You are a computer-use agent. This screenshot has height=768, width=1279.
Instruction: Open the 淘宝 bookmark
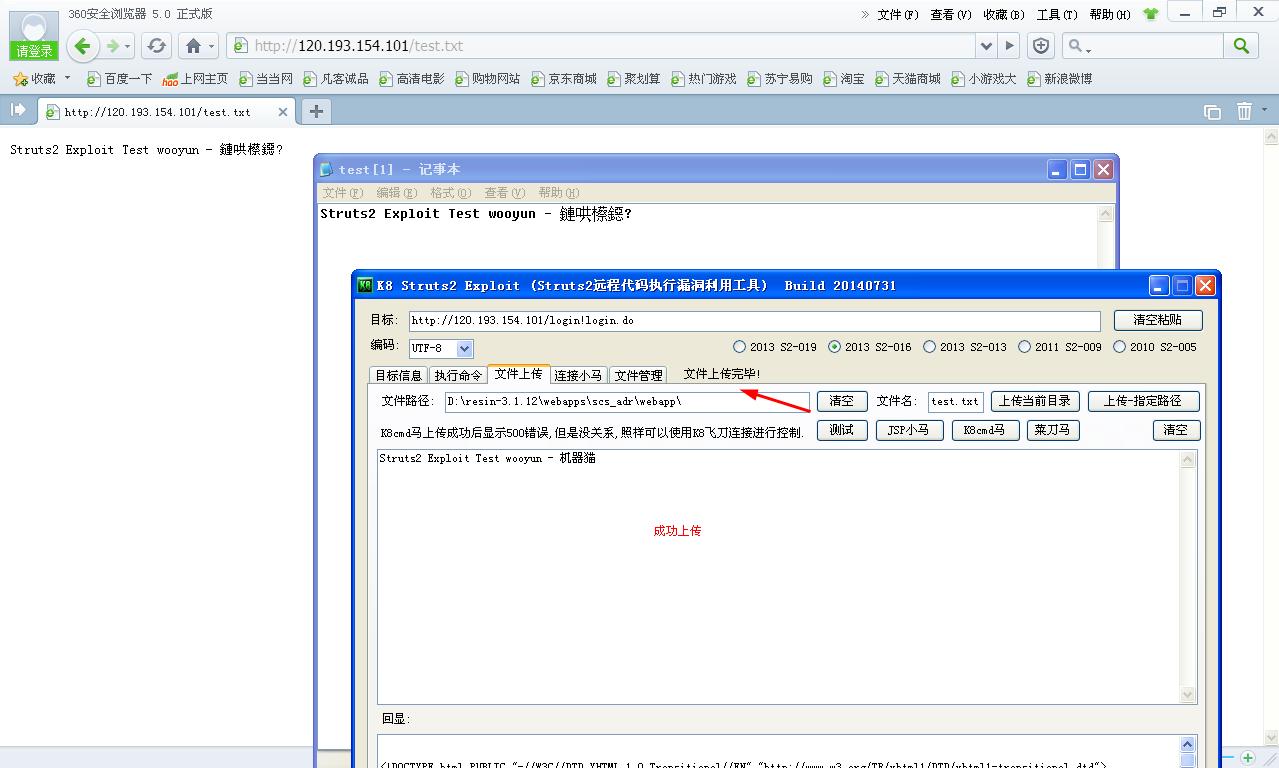844,78
